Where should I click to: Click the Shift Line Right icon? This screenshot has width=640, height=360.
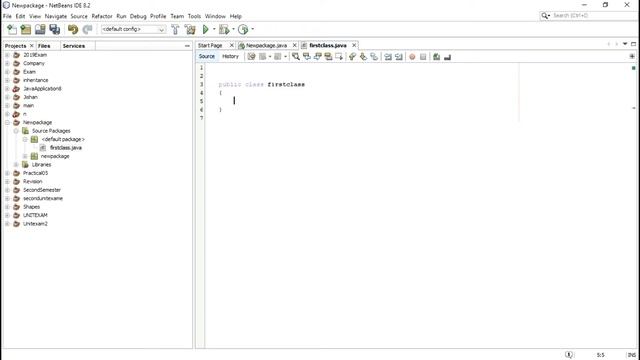(x=399, y=57)
